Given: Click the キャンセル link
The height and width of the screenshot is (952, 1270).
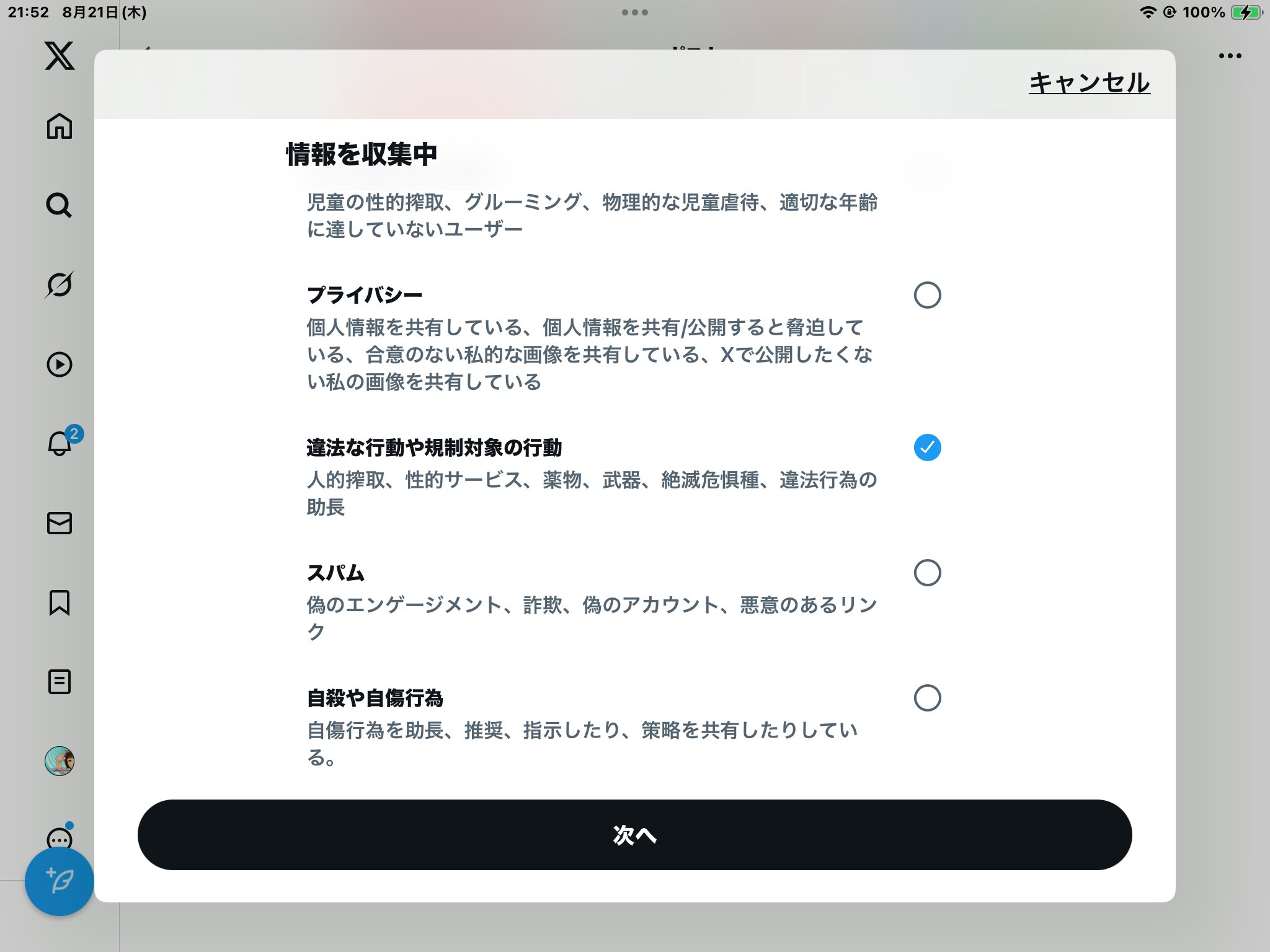Looking at the screenshot, I should (x=1090, y=83).
